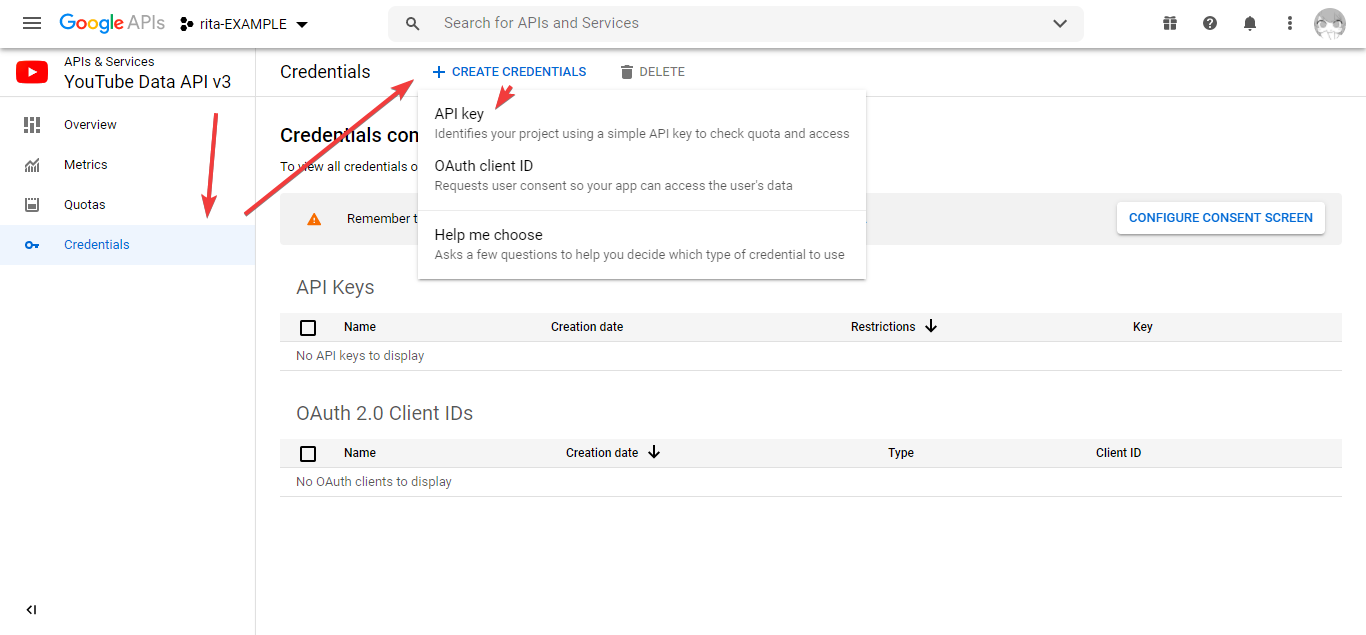Screen dimensions: 1366x635
Task: Open the gift free trial icon
Action: (1170, 23)
